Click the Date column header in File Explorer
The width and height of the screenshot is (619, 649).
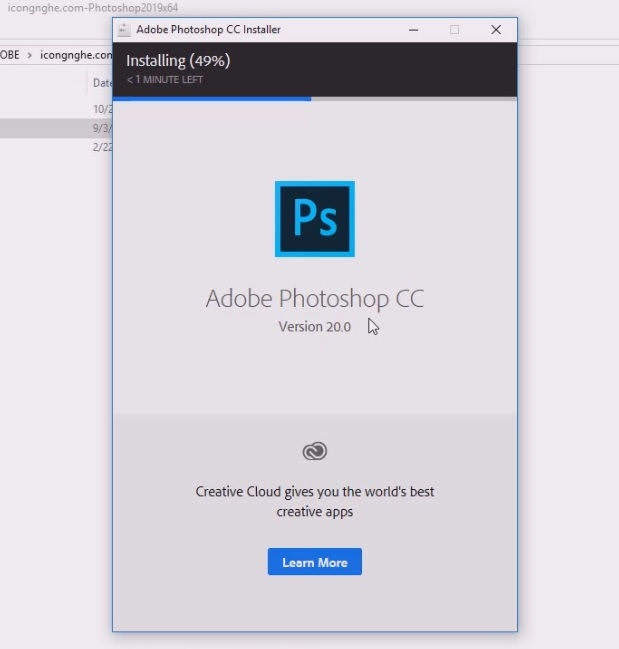tap(102, 83)
